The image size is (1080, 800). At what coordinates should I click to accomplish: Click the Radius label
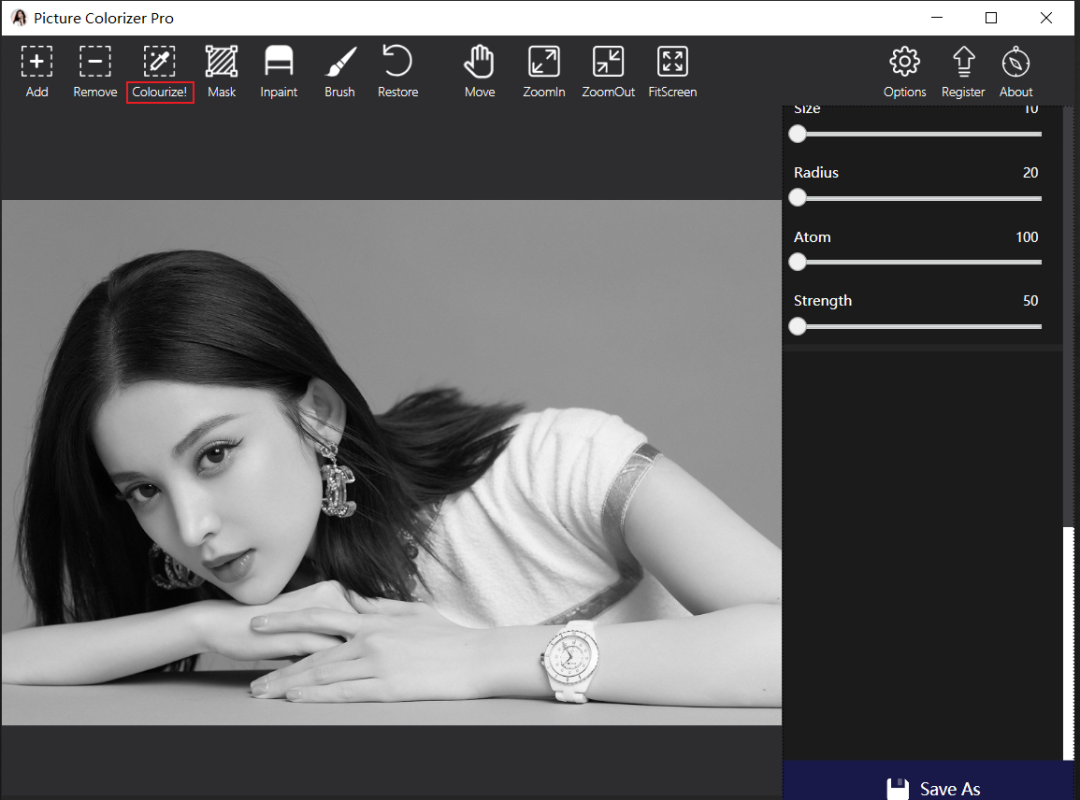coord(816,172)
